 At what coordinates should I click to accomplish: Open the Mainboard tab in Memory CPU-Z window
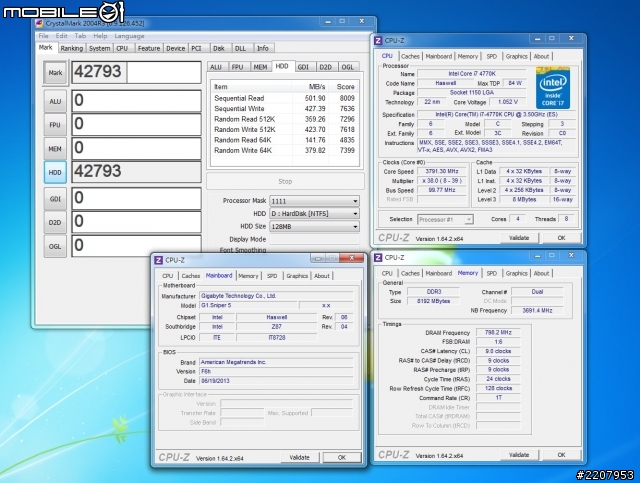coord(439,273)
